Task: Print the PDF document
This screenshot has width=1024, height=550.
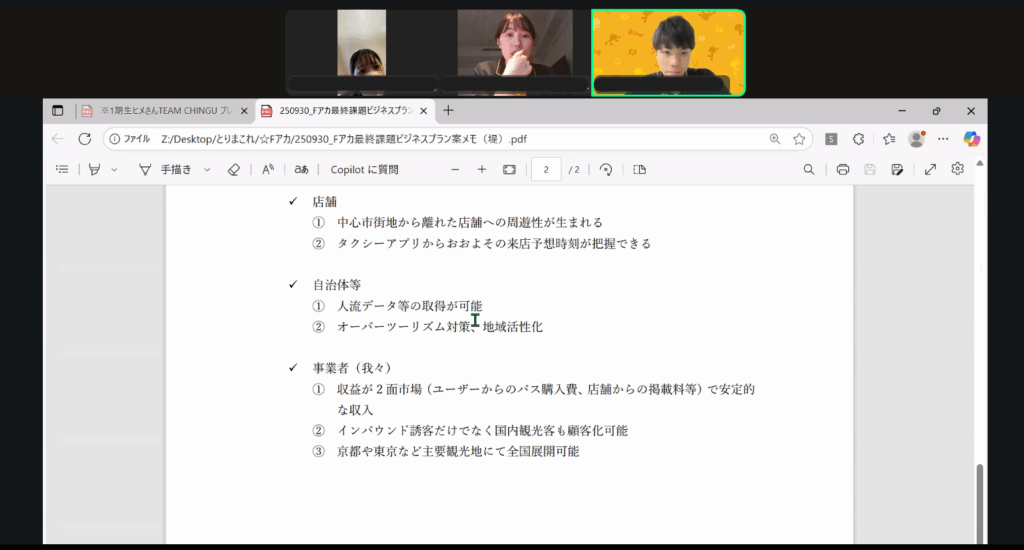Action: [843, 170]
